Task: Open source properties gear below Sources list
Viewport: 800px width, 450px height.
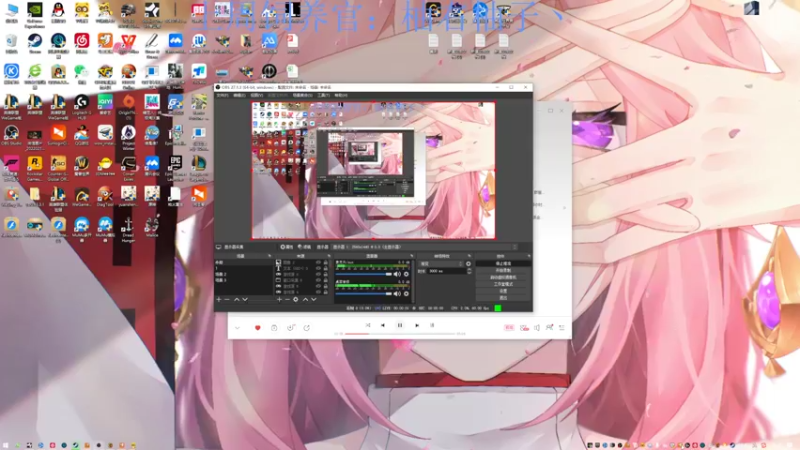Action: (x=295, y=299)
